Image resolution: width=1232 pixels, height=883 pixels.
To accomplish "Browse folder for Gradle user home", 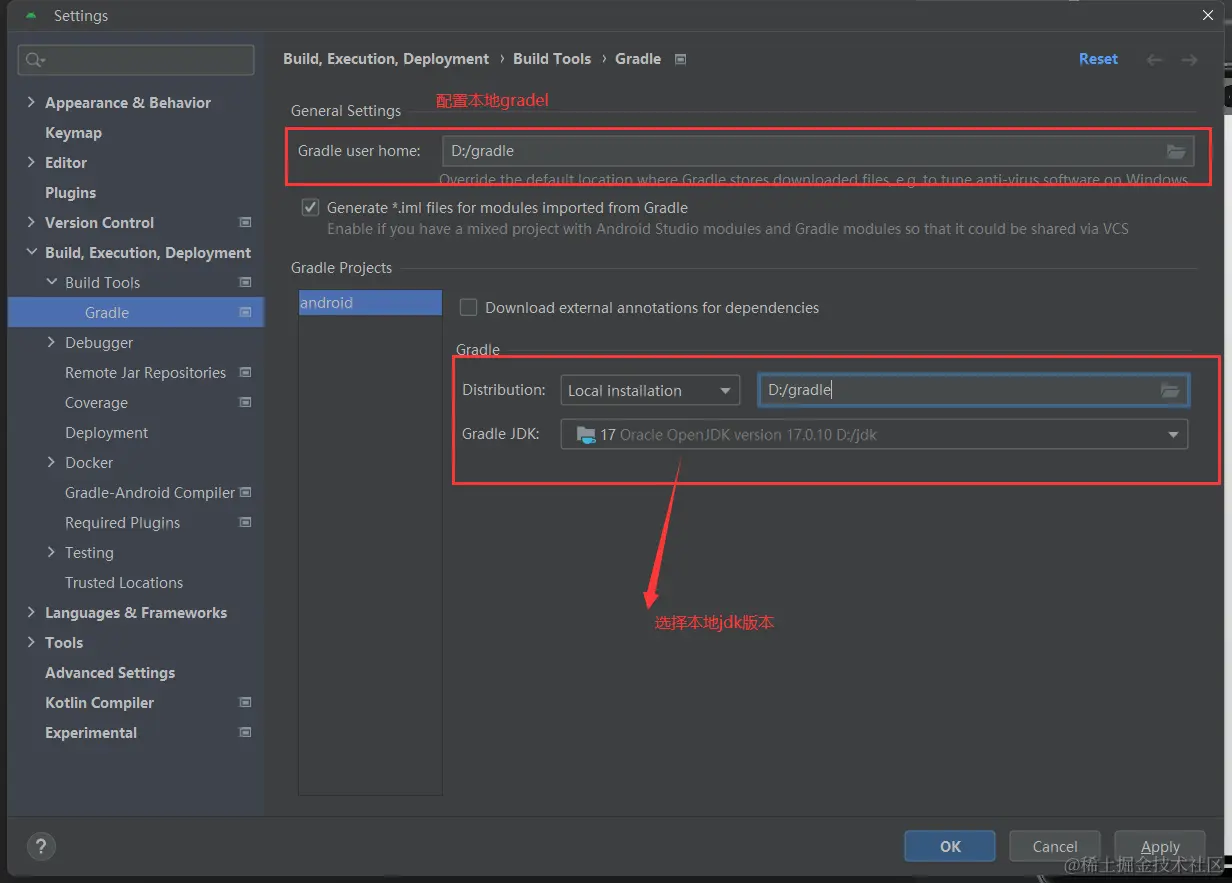I will 1176,151.
